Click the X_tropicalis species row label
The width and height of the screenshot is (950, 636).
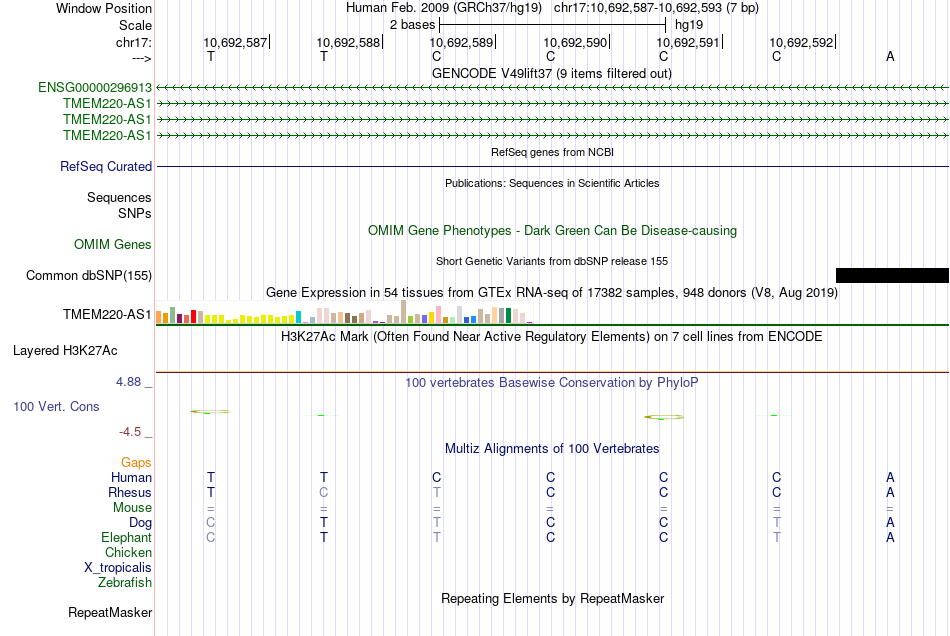(x=118, y=568)
